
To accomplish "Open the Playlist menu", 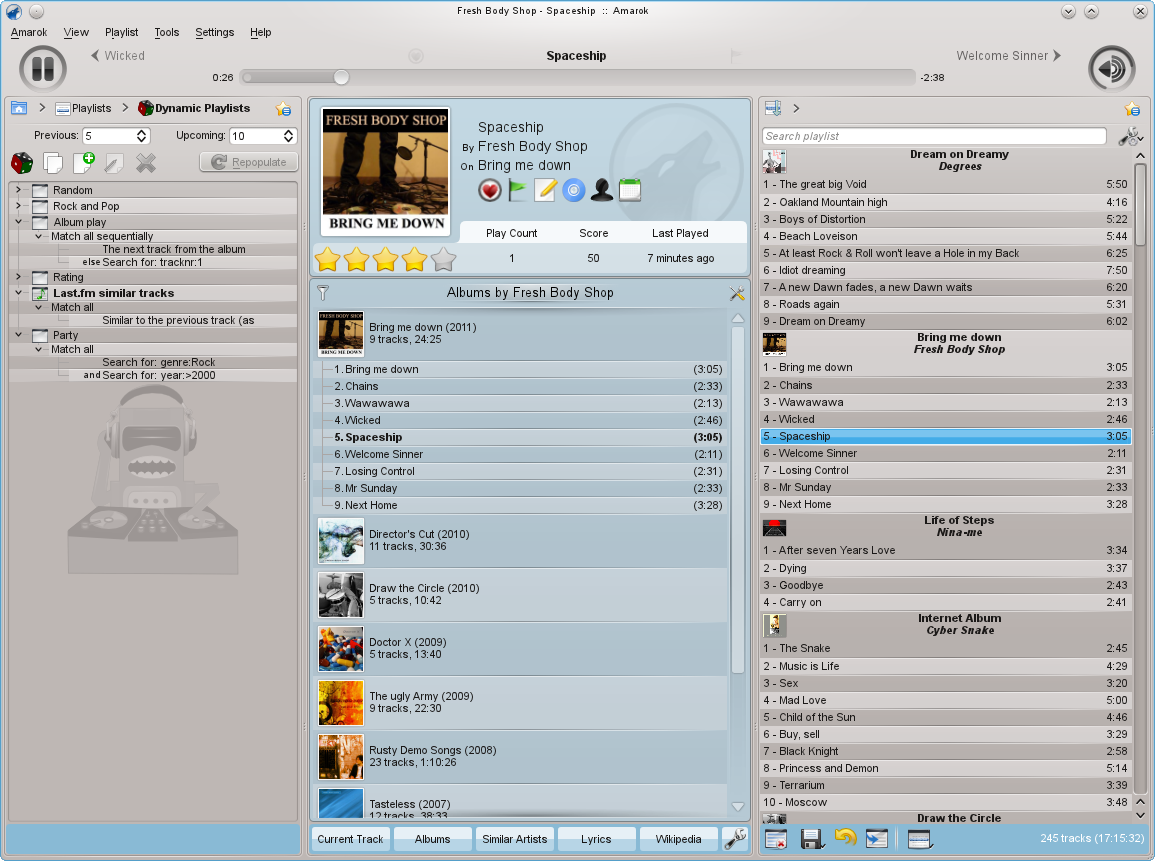I will pos(121,32).
